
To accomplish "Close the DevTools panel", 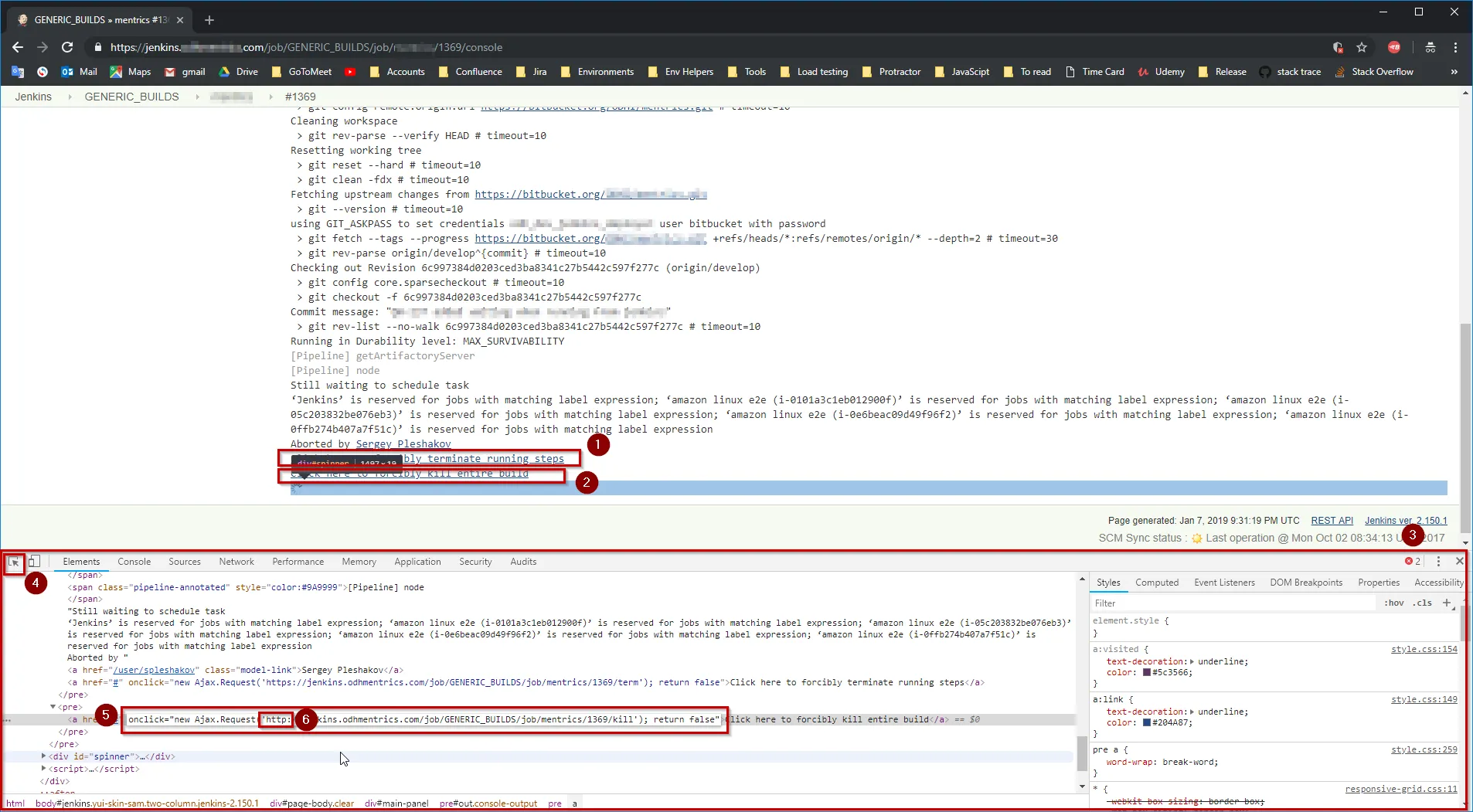I will 1459,562.
